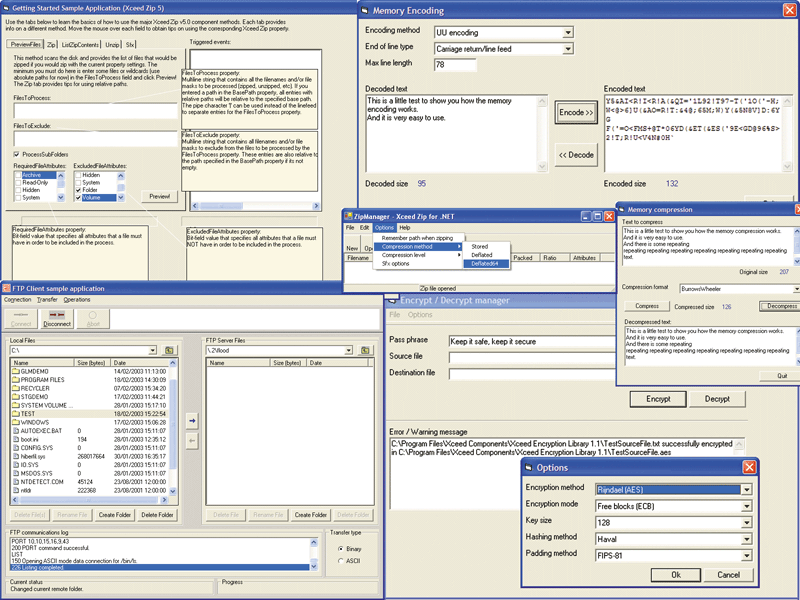This screenshot has width=800, height=600.
Task: Click the Encode >> button
Action: click(x=576, y=112)
